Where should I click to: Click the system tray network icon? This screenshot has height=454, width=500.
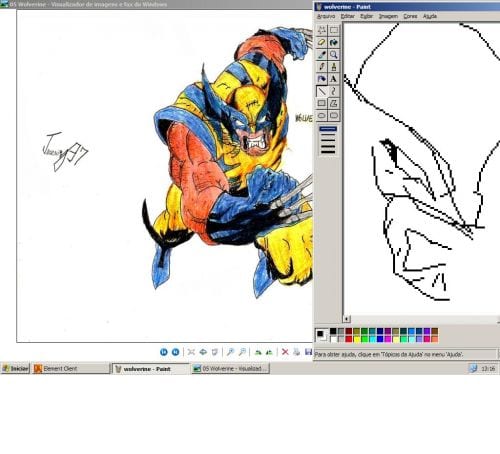click(x=473, y=368)
